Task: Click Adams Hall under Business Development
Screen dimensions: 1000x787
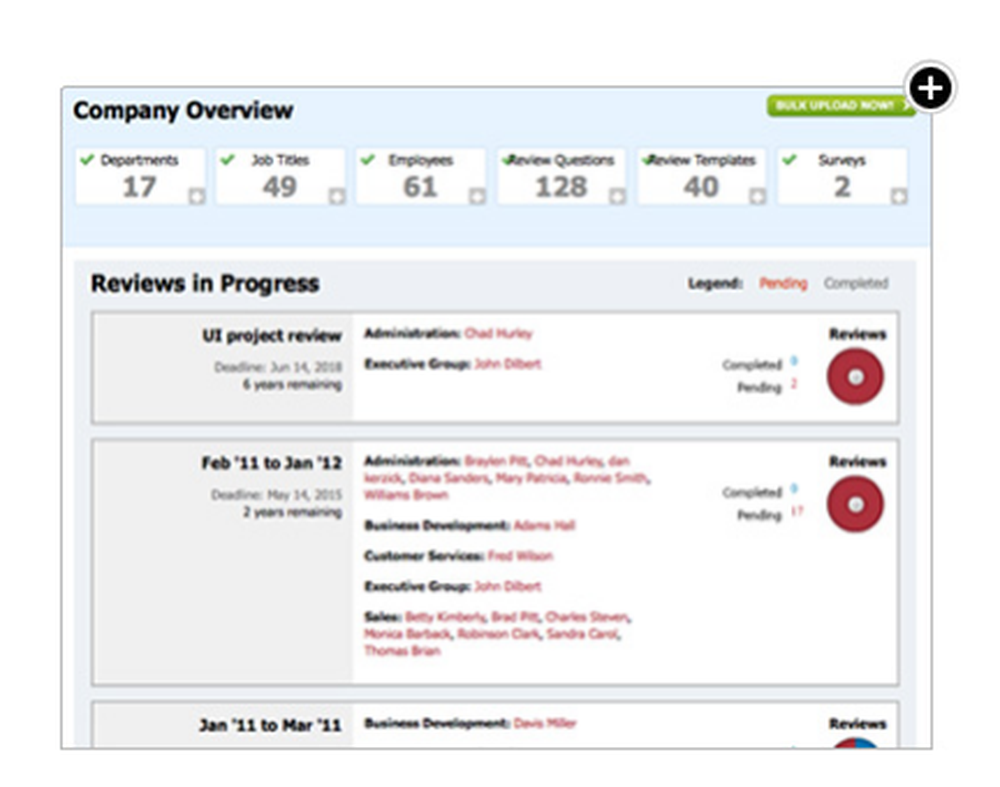Action: point(544,526)
